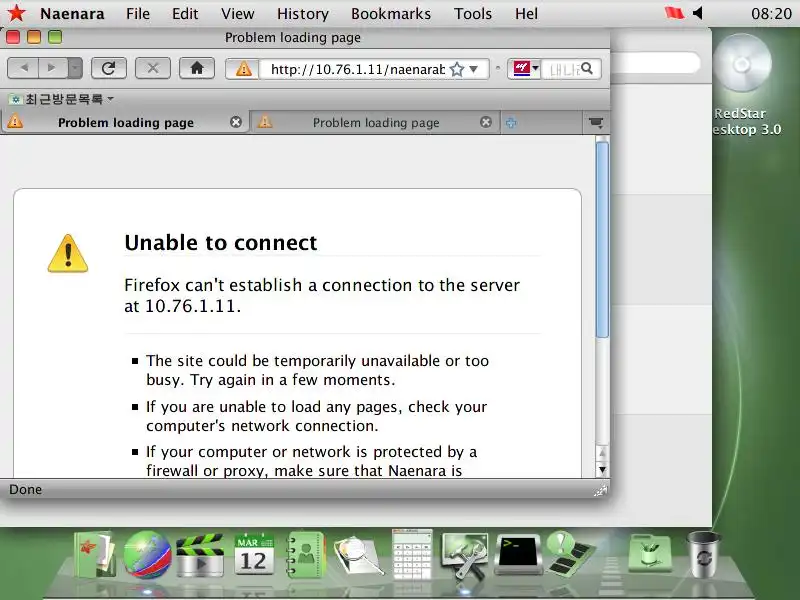Close the first Problem loading page tab
The height and width of the screenshot is (600, 800).
tap(236, 122)
